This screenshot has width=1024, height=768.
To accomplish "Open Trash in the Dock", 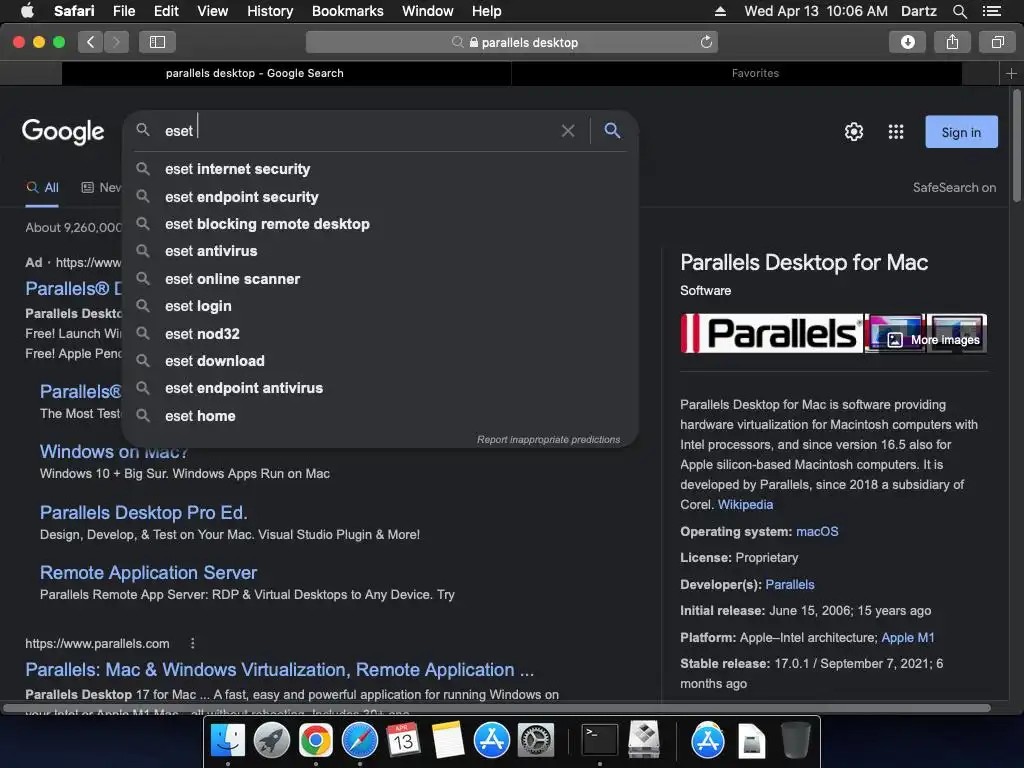I will point(795,740).
